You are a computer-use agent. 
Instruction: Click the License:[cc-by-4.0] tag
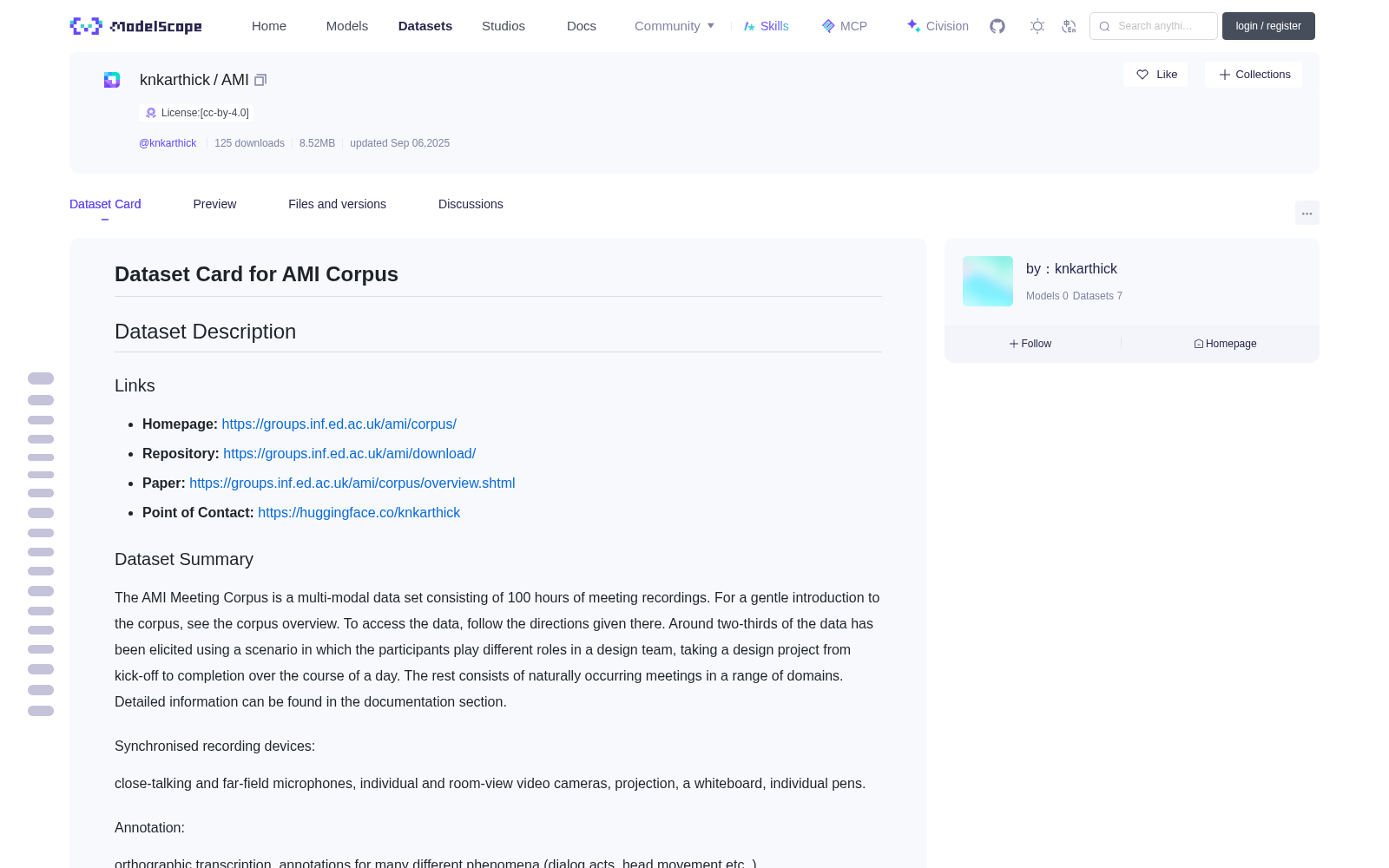click(197, 113)
